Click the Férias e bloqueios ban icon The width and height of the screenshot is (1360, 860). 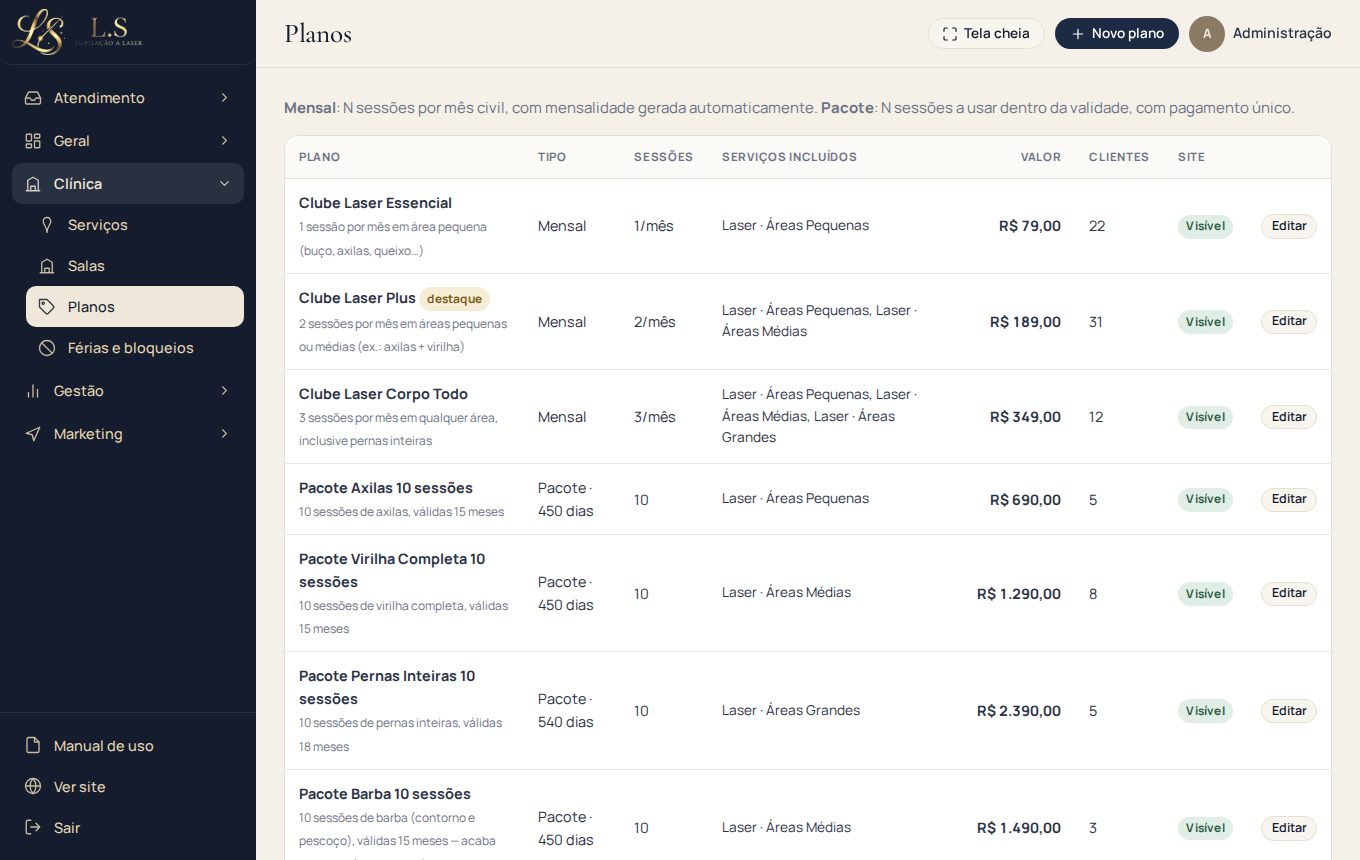[x=47, y=348]
